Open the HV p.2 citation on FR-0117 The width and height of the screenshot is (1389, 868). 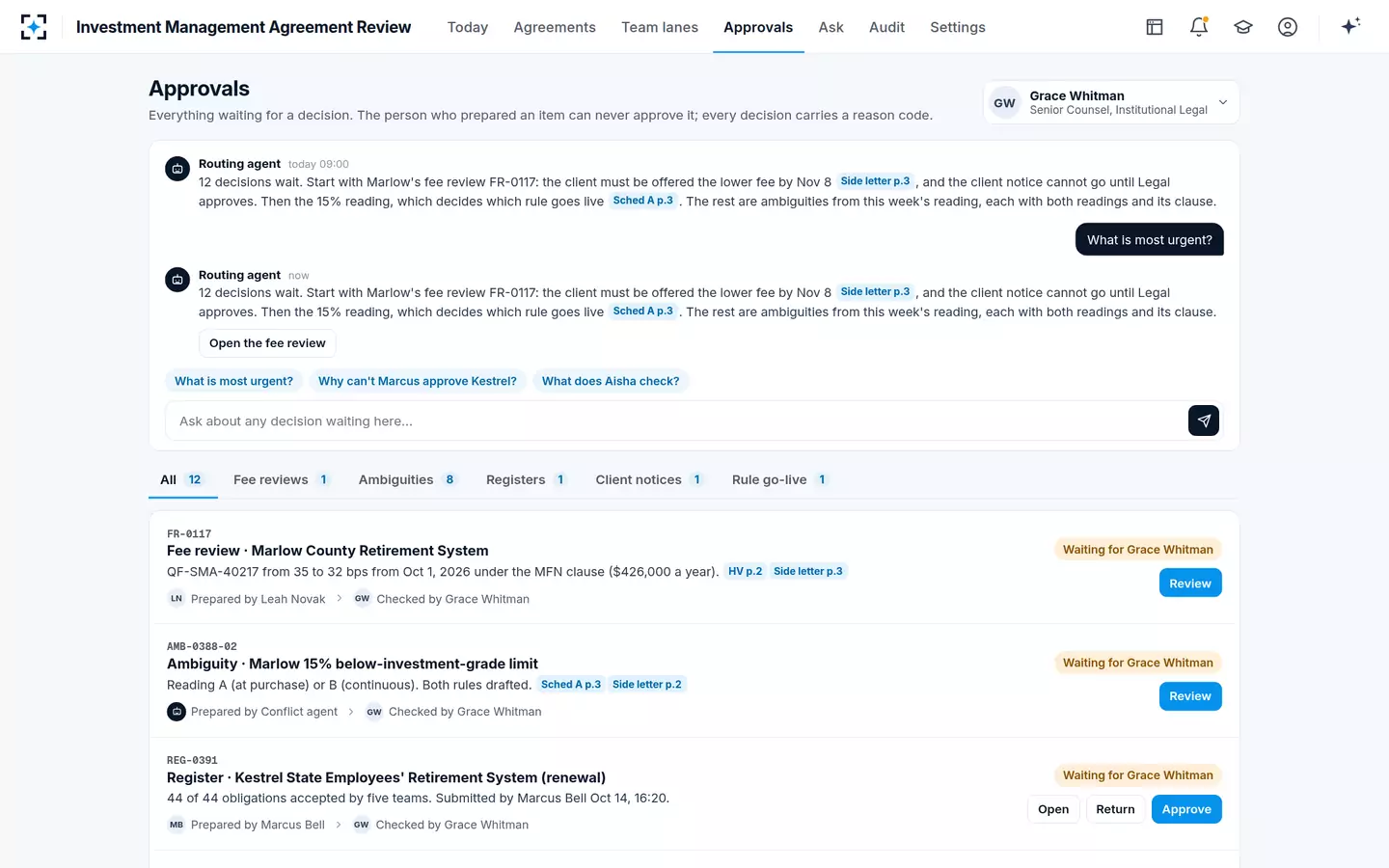click(x=745, y=571)
